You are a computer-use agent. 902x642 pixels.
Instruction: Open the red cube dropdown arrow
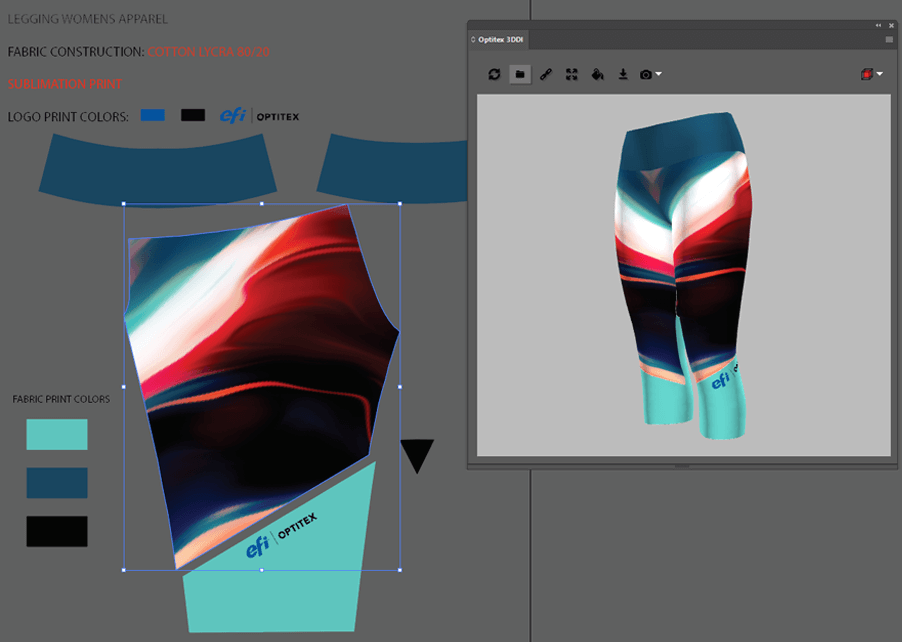tap(879, 75)
